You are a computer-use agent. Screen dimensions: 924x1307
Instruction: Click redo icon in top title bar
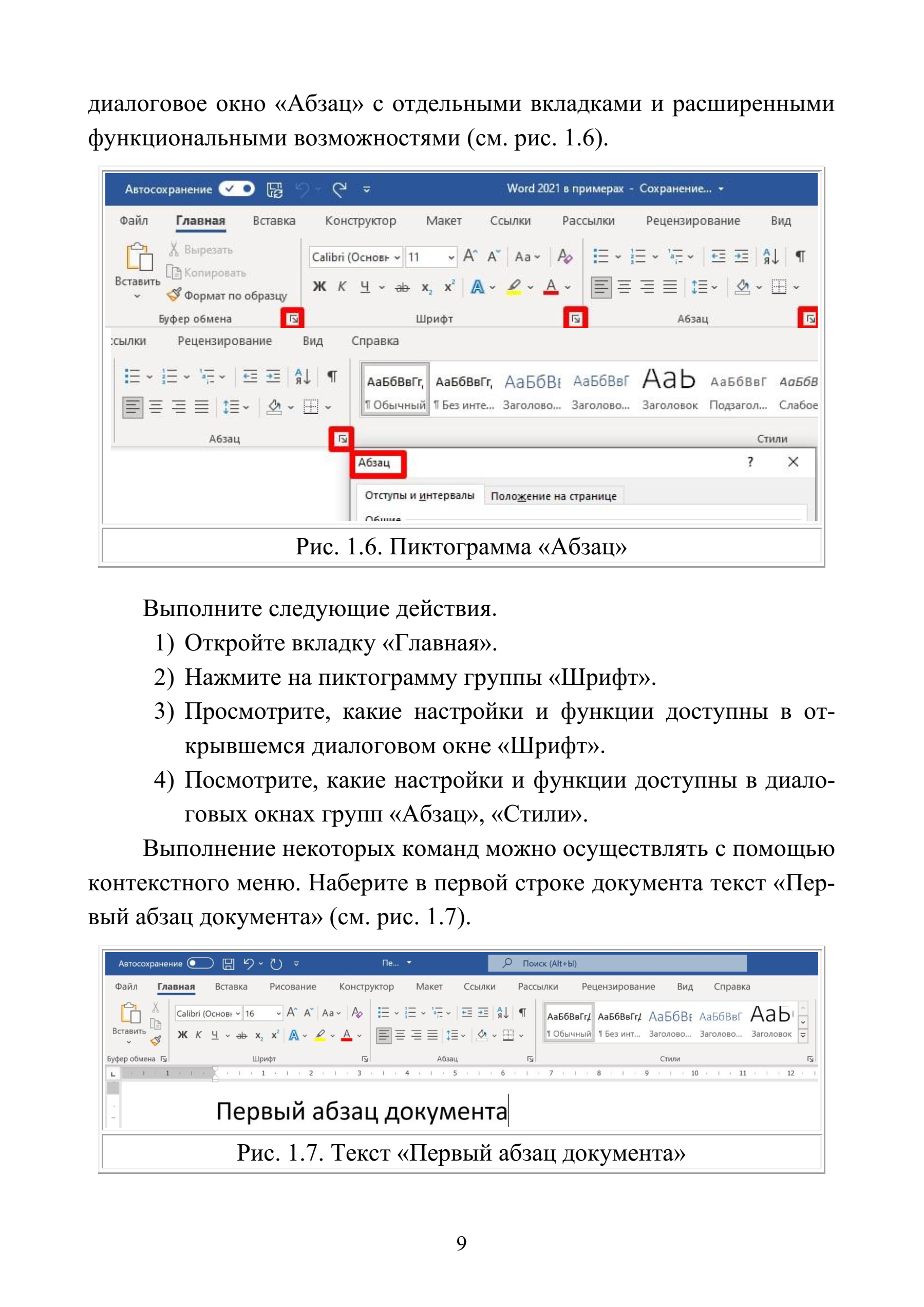(x=340, y=189)
